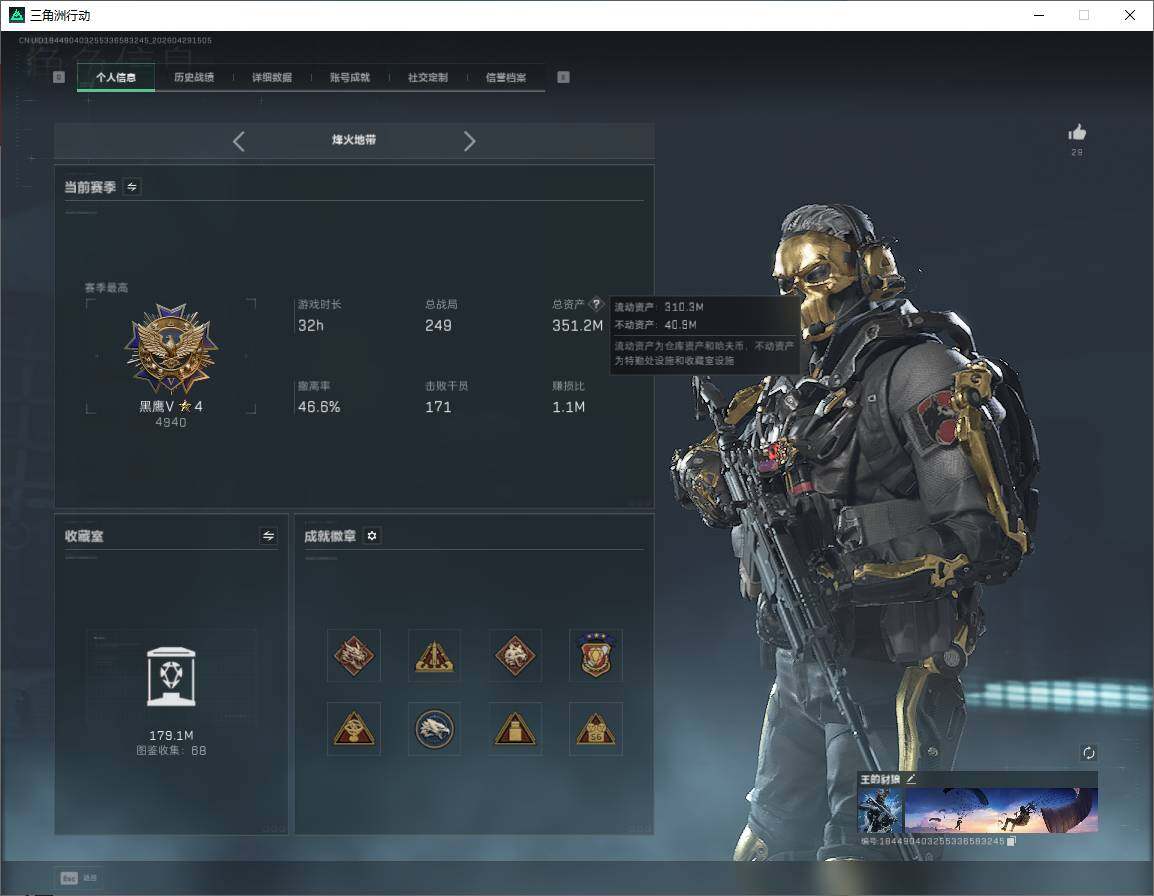Minimize the 三角洲行动 window
Viewport: 1154px width, 896px height.
click(x=1039, y=15)
